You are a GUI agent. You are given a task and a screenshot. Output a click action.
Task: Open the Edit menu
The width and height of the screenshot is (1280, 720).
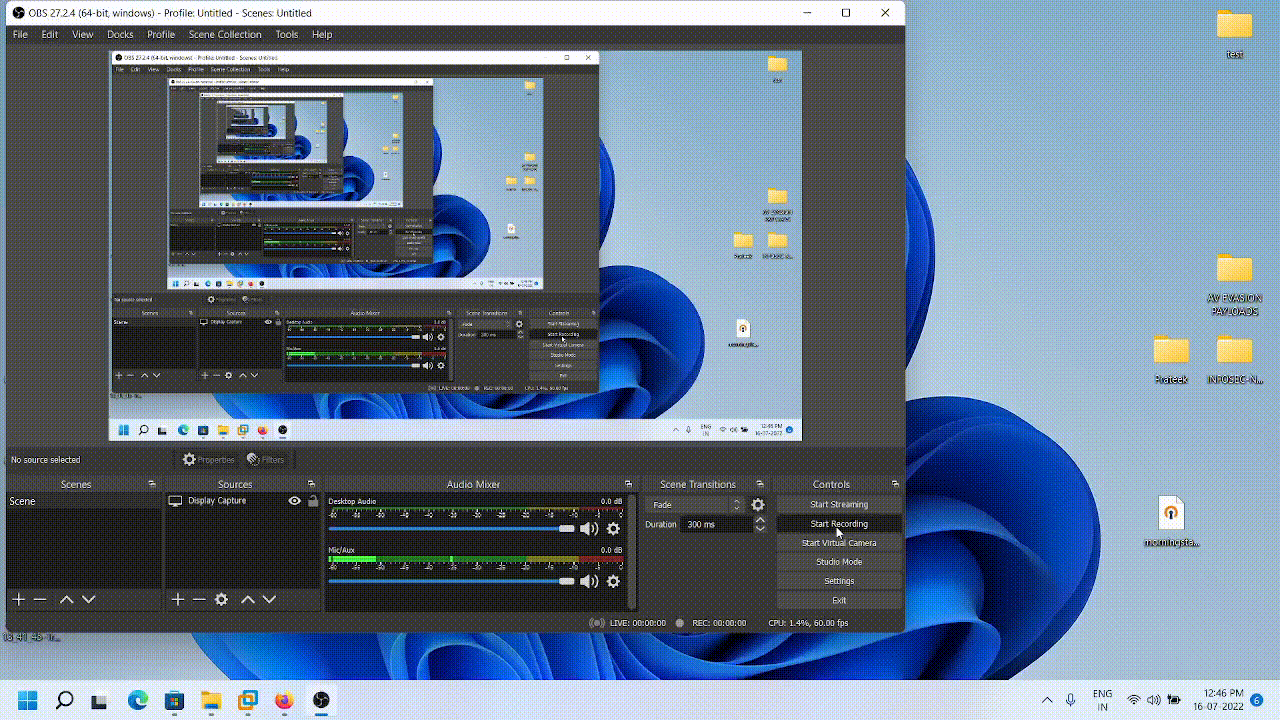50,34
